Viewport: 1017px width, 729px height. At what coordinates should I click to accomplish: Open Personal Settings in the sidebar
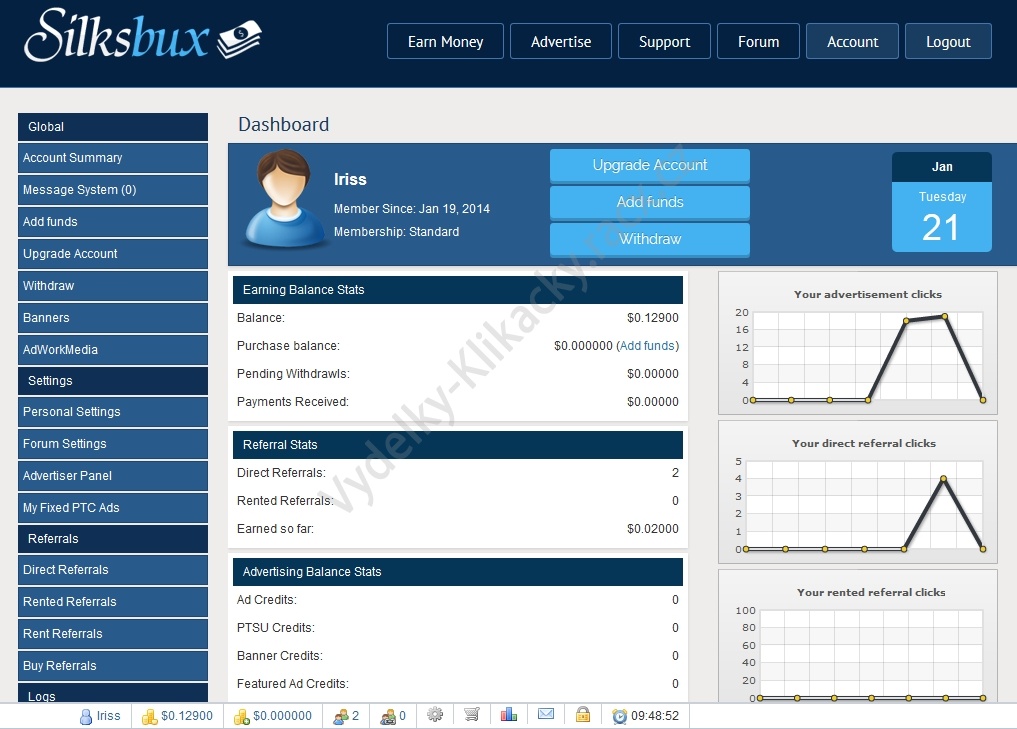(x=113, y=411)
